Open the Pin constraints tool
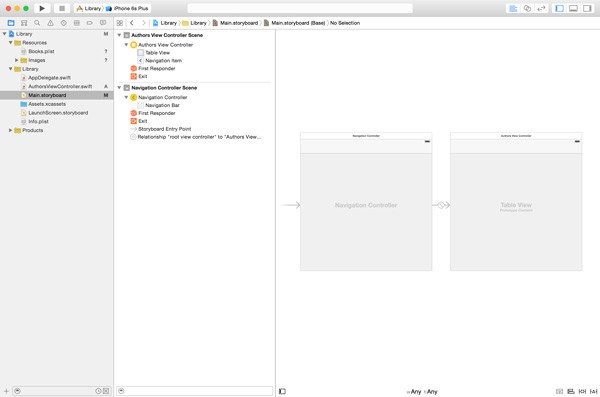Viewport: 600px width, 397px height. (582, 391)
